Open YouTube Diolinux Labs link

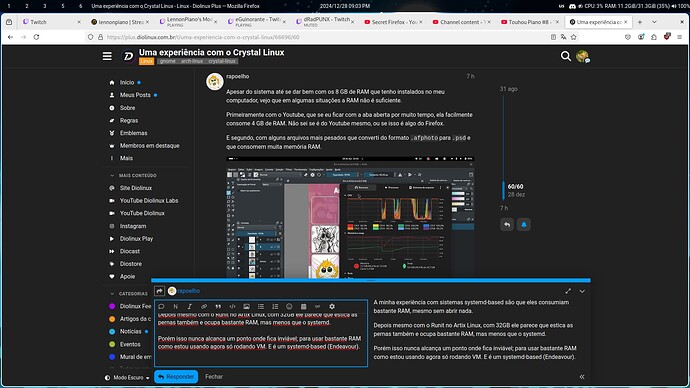coord(149,201)
